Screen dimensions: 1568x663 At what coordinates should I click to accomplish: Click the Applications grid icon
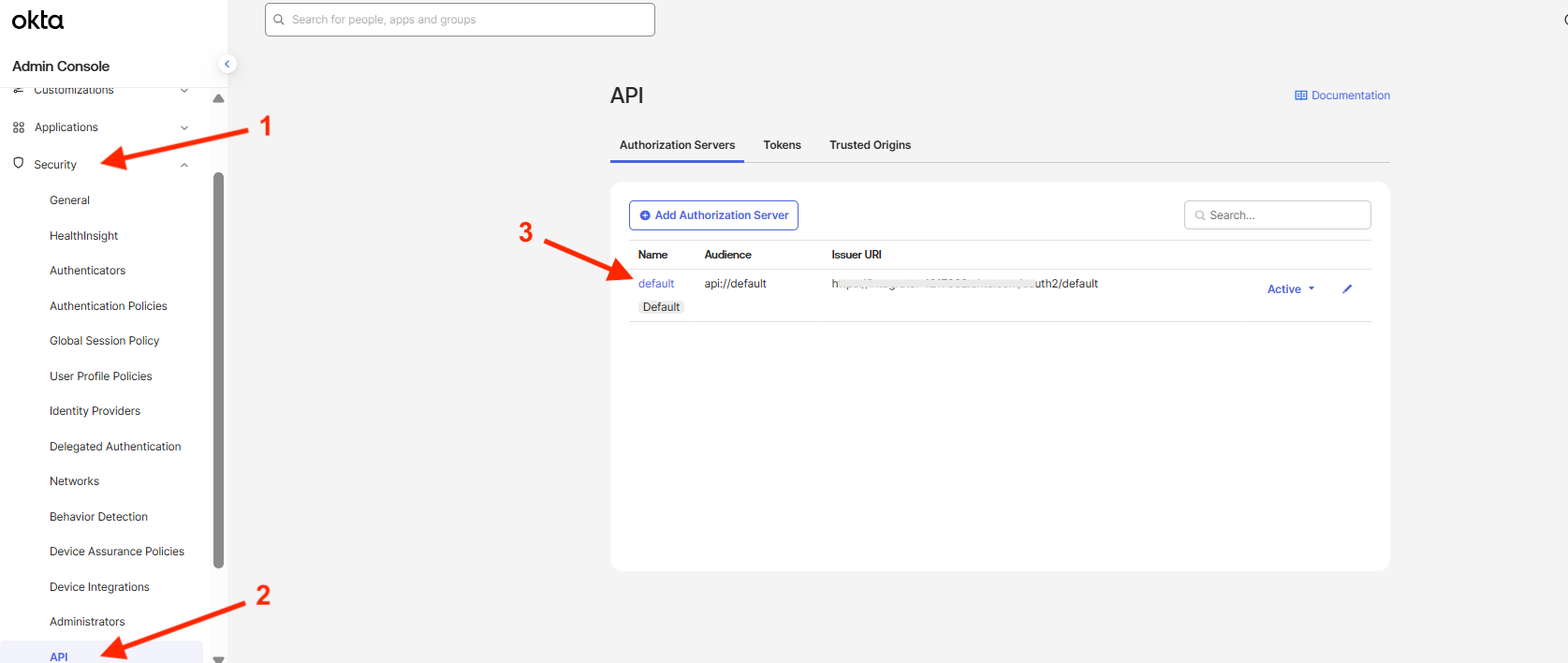pyautogui.click(x=18, y=127)
